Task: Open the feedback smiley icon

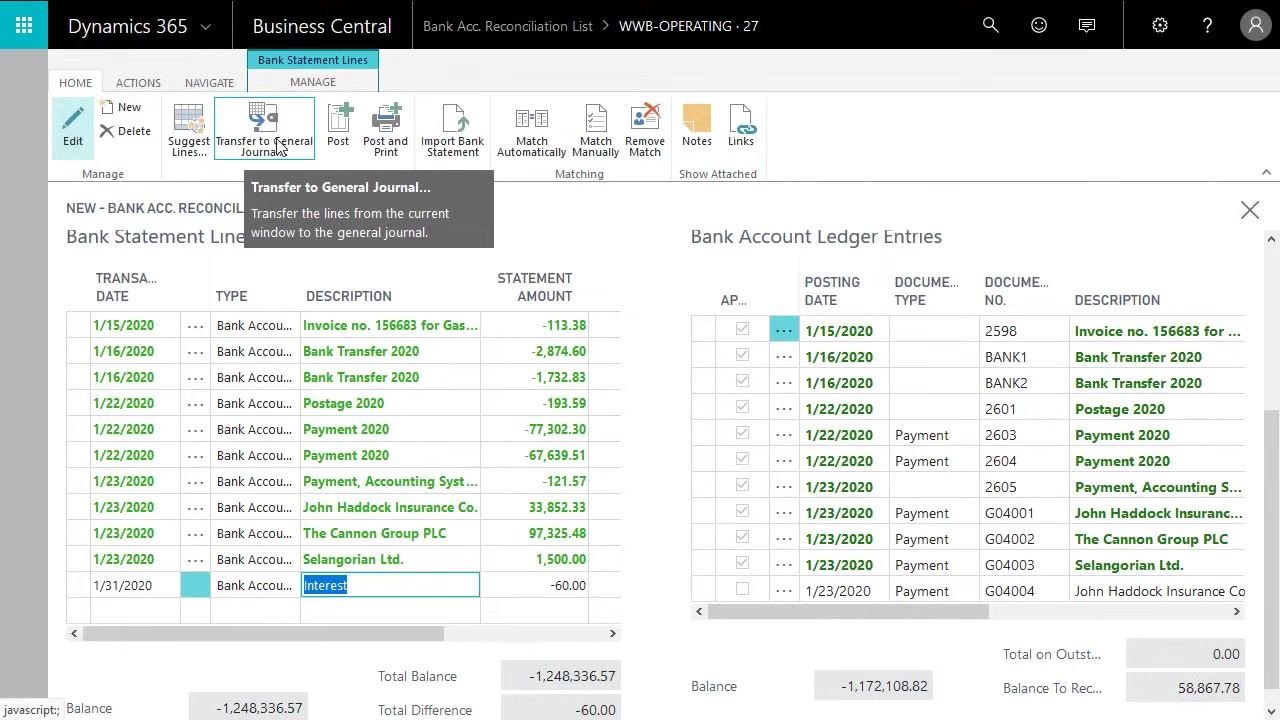Action: click(1039, 25)
